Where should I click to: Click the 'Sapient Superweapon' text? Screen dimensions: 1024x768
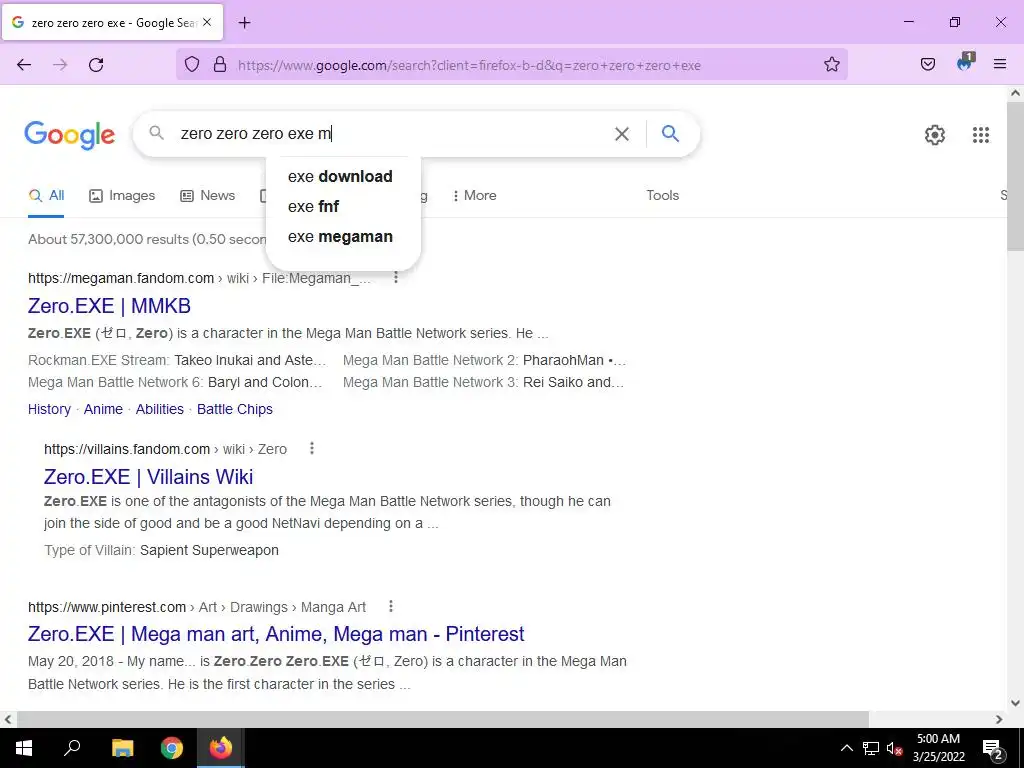[209, 551]
